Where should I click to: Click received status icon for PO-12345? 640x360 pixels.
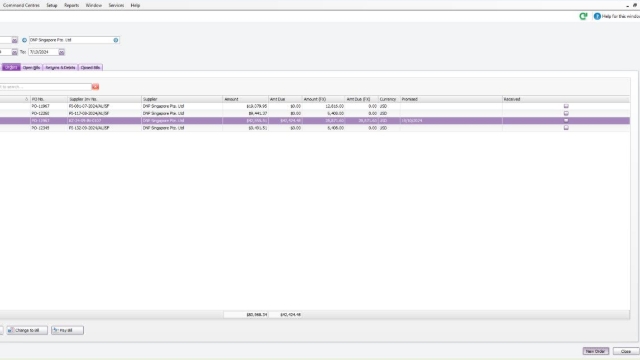[x=566, y=128]
